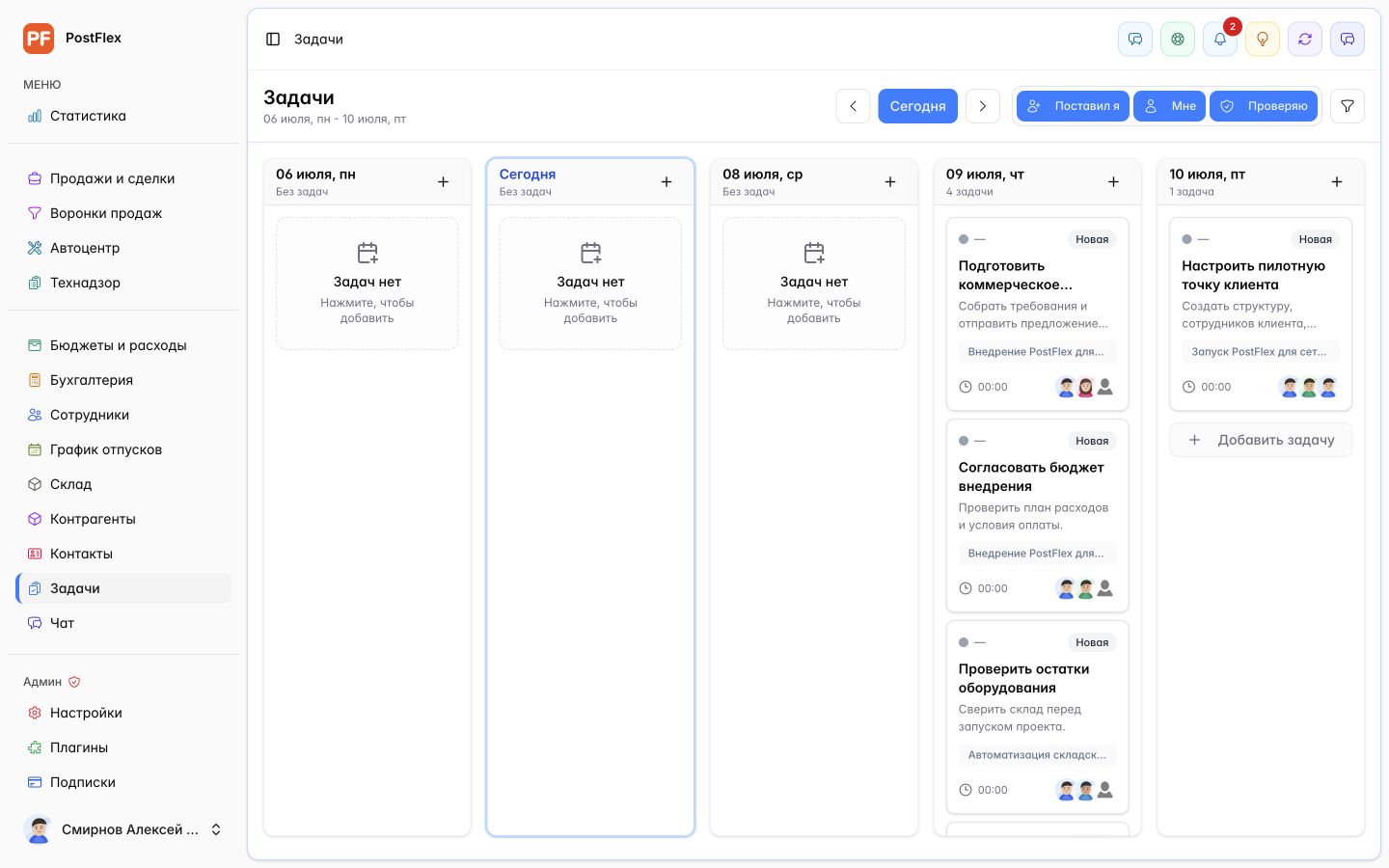Click the Админ shield icon
1389x868 pixels.
[74, 682]
